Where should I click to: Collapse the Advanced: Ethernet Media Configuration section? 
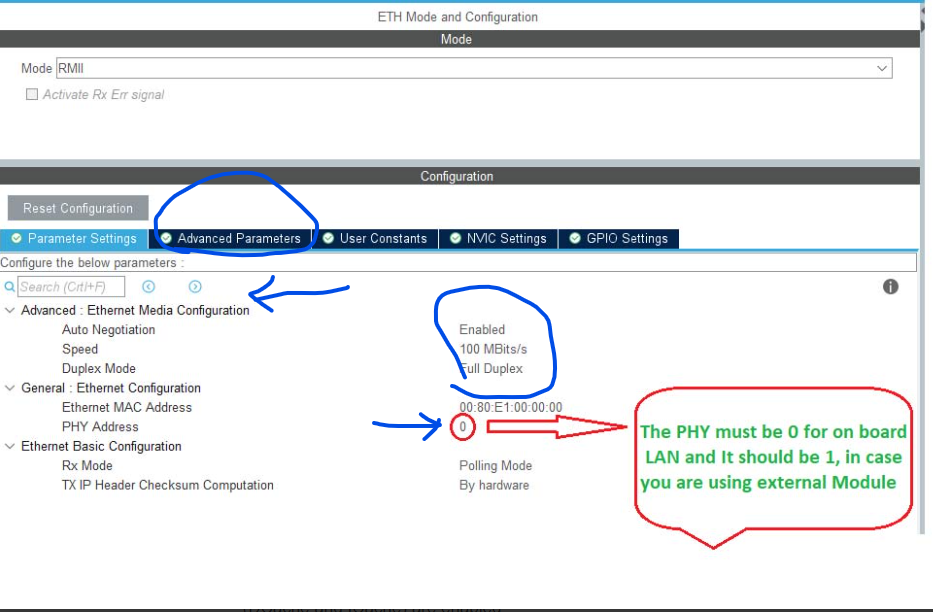(x=8, y=310)
